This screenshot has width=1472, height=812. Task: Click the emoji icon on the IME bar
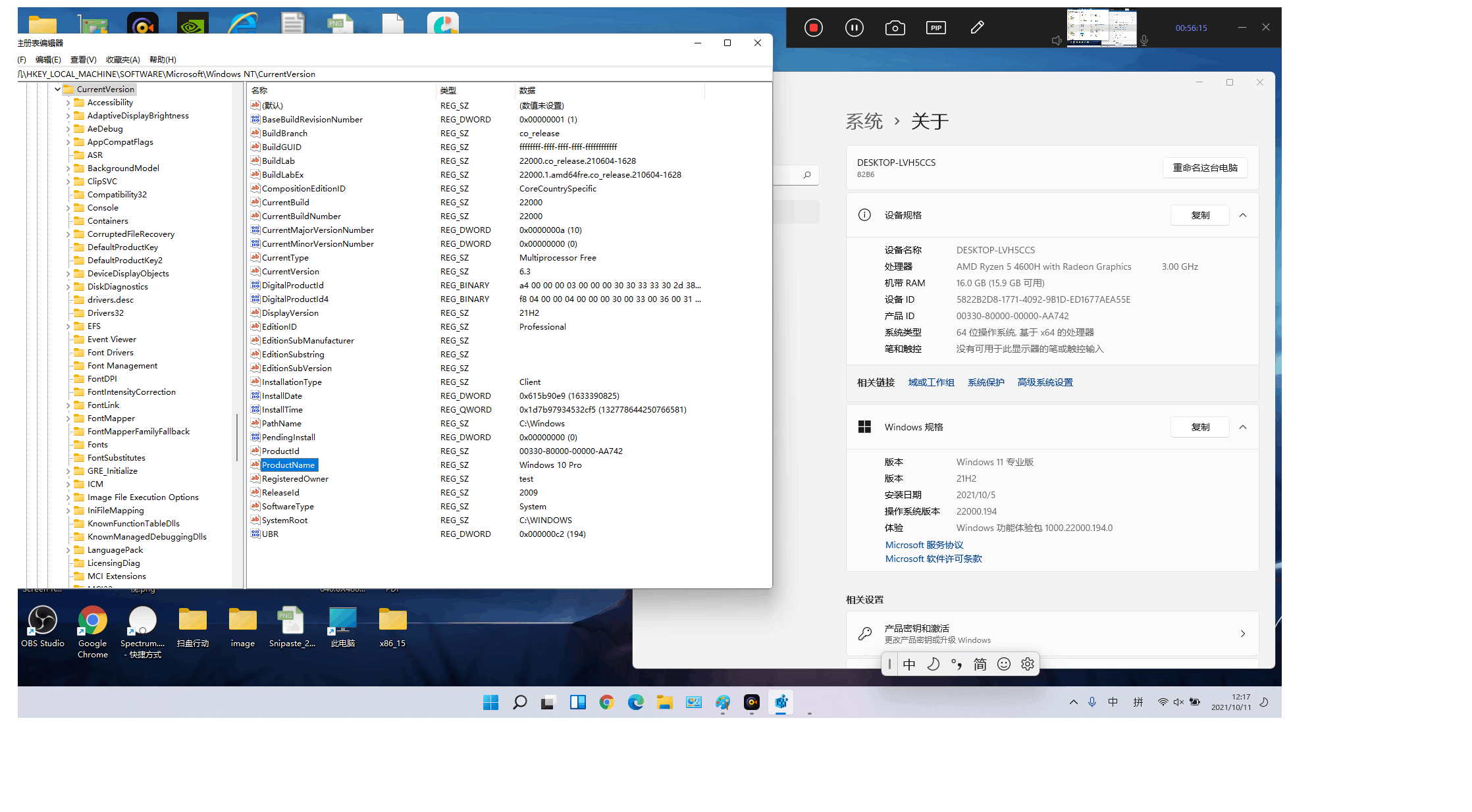[1004, 664]
